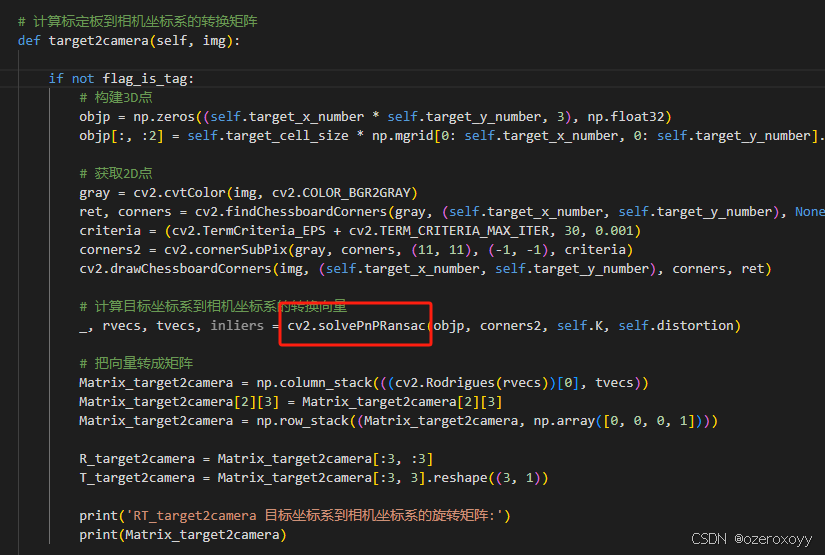Click 'None' at end of findChessboardCorners line
Viewport: 825px width, 555px height.
coord(809,211)
